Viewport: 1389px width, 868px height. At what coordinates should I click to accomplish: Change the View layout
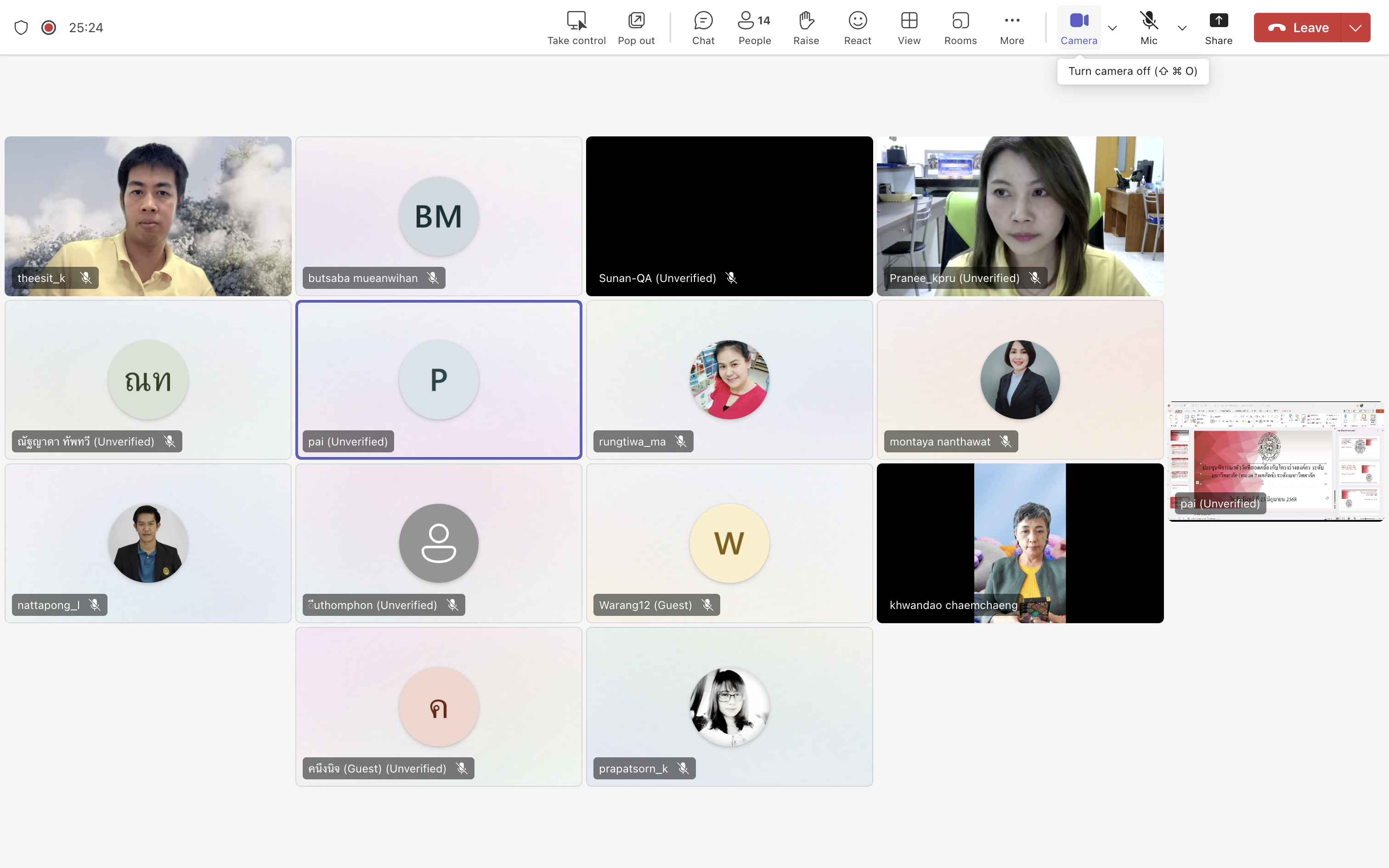909,28
